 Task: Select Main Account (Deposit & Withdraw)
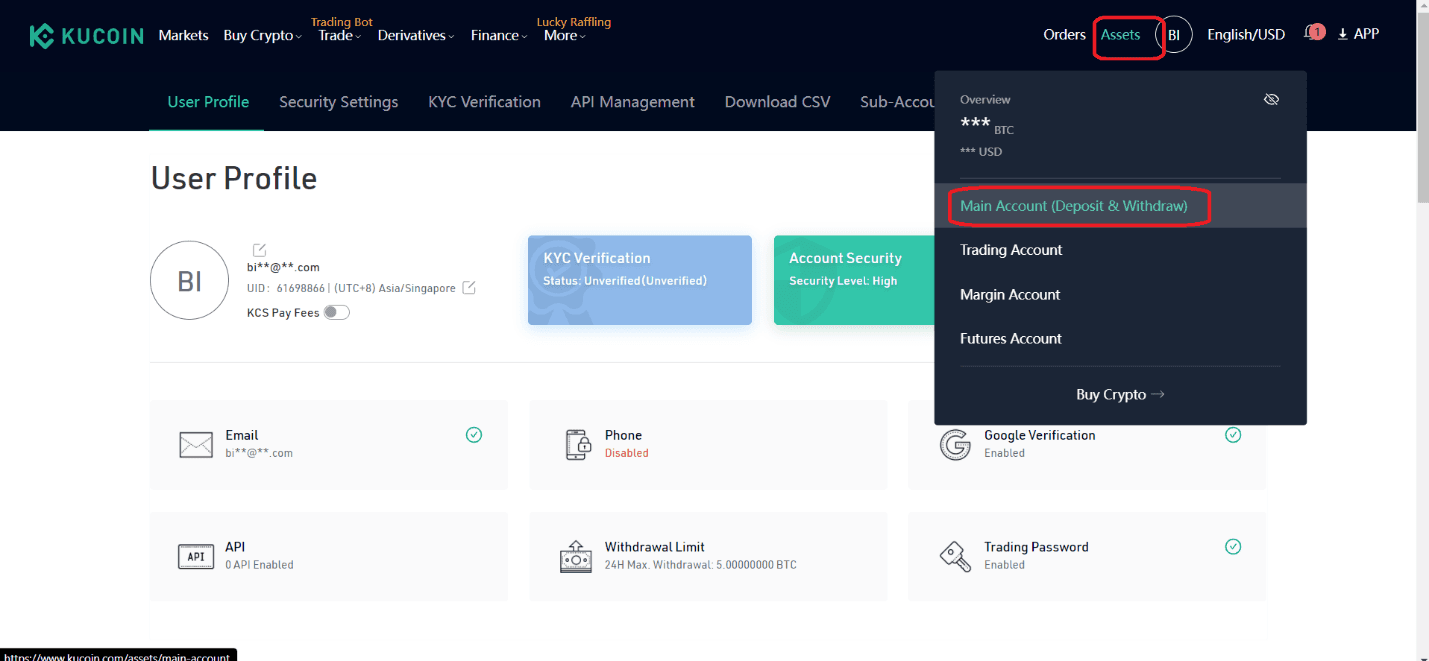tap(1120, 206)
